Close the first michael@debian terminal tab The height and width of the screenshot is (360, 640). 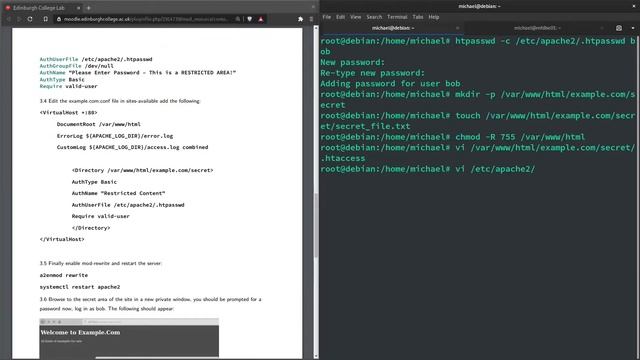pyautogui.click(x=458, y=28)
